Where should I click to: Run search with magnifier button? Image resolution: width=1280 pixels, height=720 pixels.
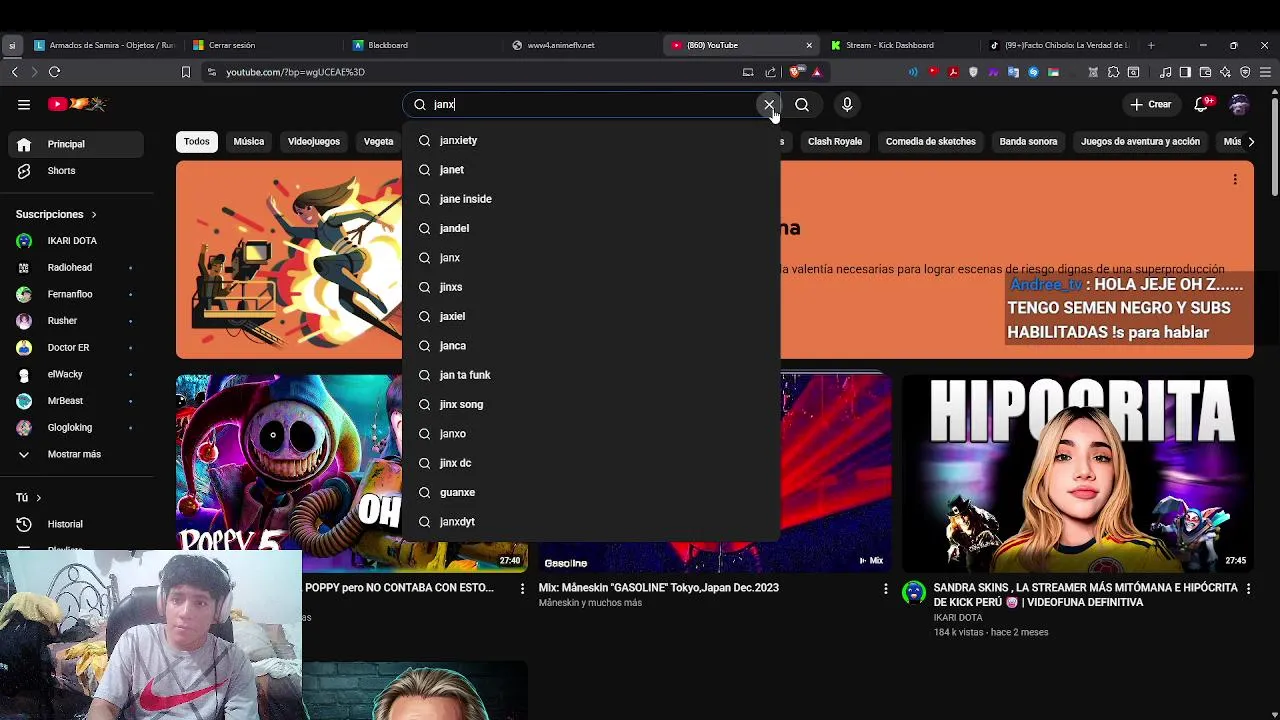pyautogui.click(x=802, y=104)
